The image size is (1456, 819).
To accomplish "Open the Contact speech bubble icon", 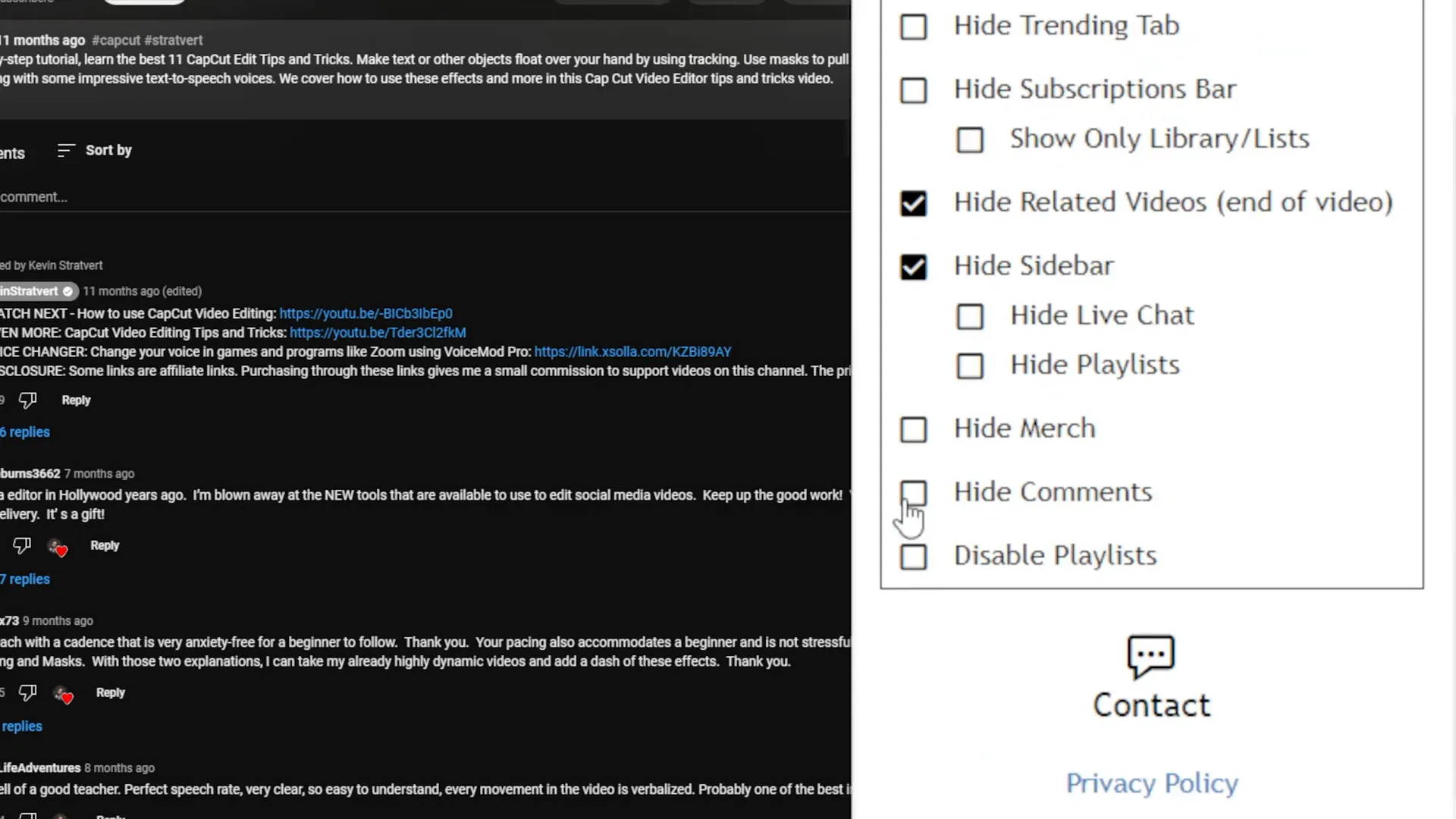I will [x=1150, y=657].
